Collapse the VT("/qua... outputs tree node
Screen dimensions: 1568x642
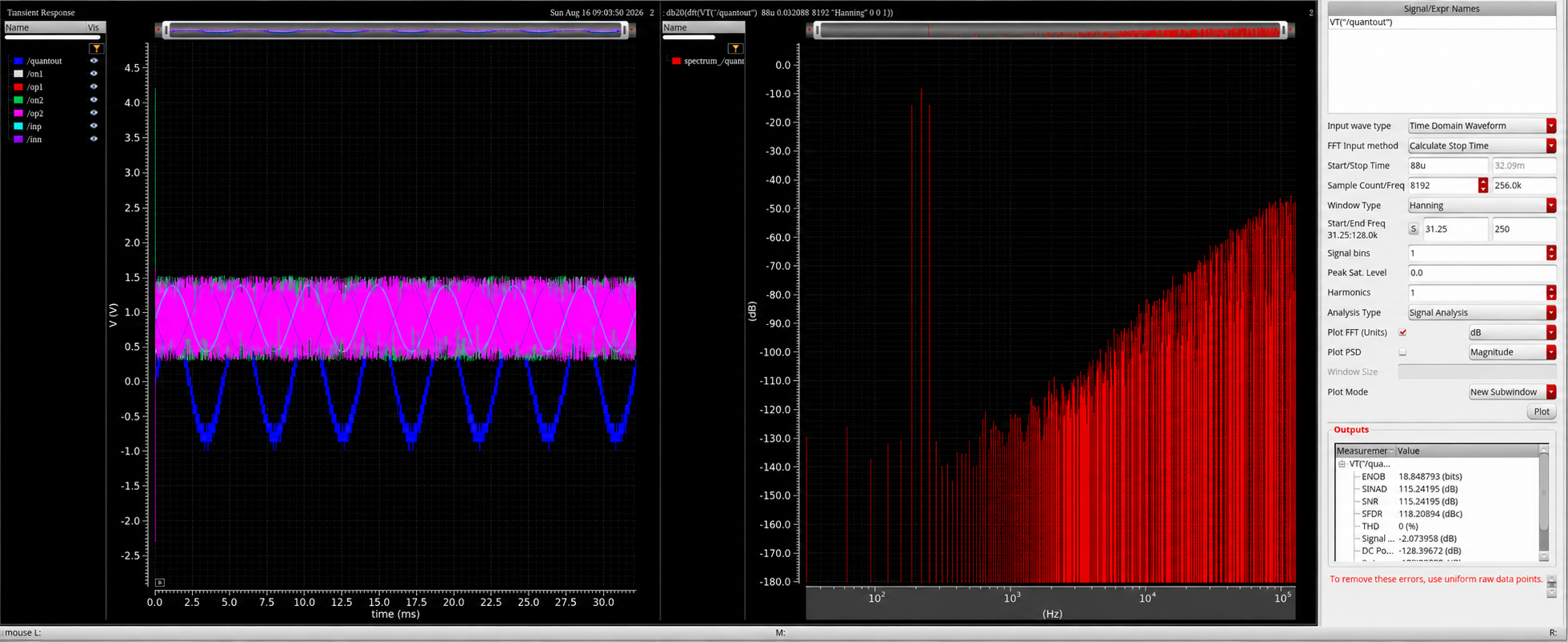coord(1342,463)
